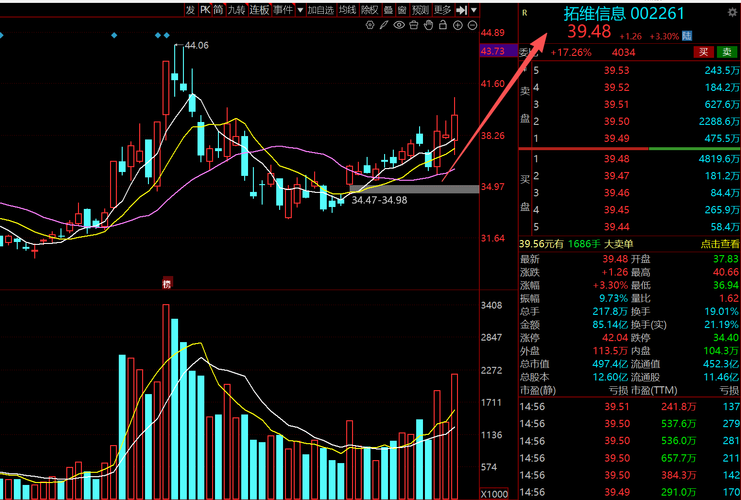741x500 pixels.
Task: Toggle the chart lock icon
Action: point(443,25)
